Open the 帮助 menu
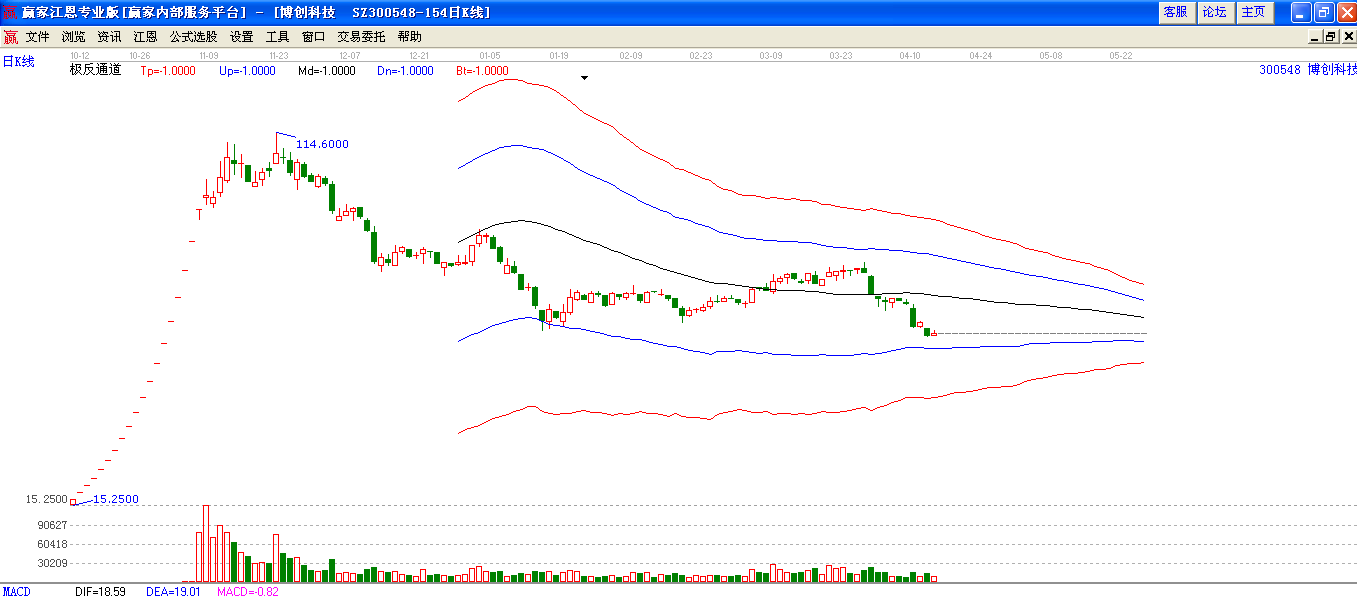Viewport: 1357px width, 598px height. [409, 37]
